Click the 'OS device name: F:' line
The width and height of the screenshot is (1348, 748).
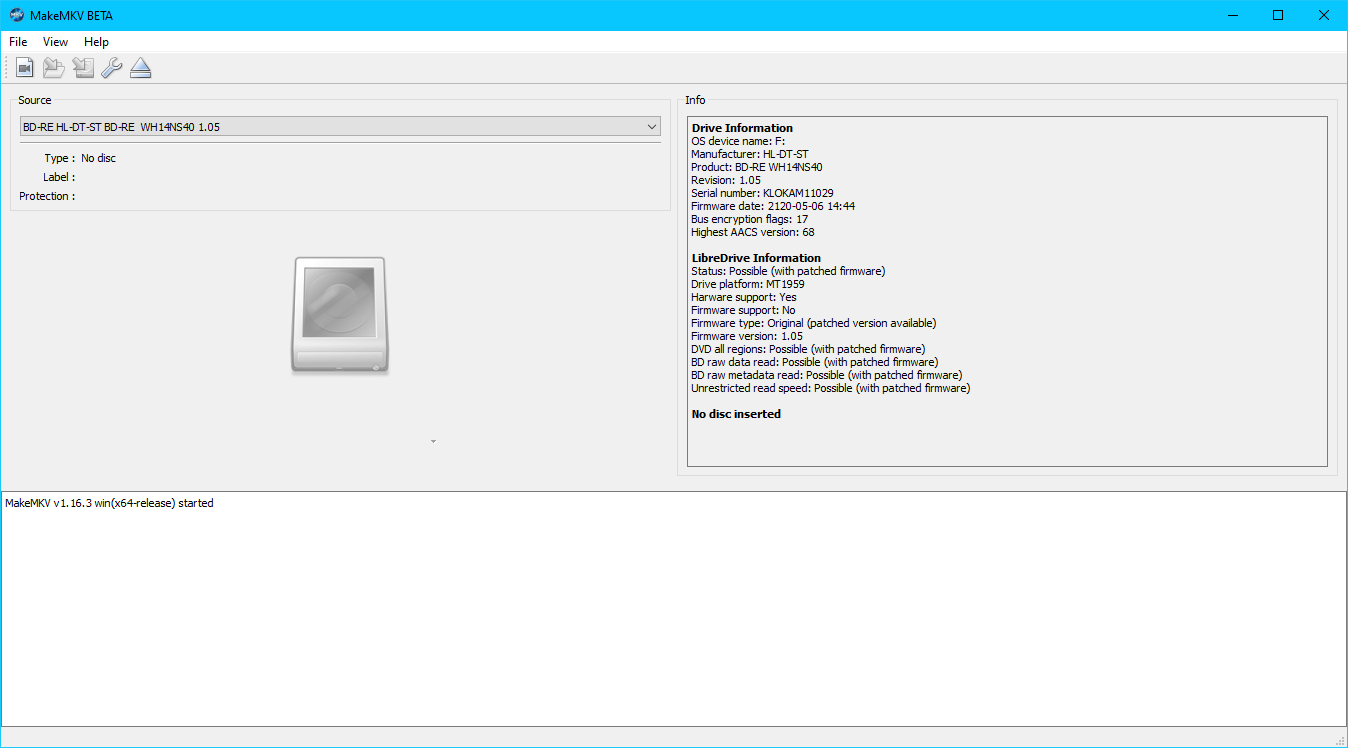click(738, 141)
